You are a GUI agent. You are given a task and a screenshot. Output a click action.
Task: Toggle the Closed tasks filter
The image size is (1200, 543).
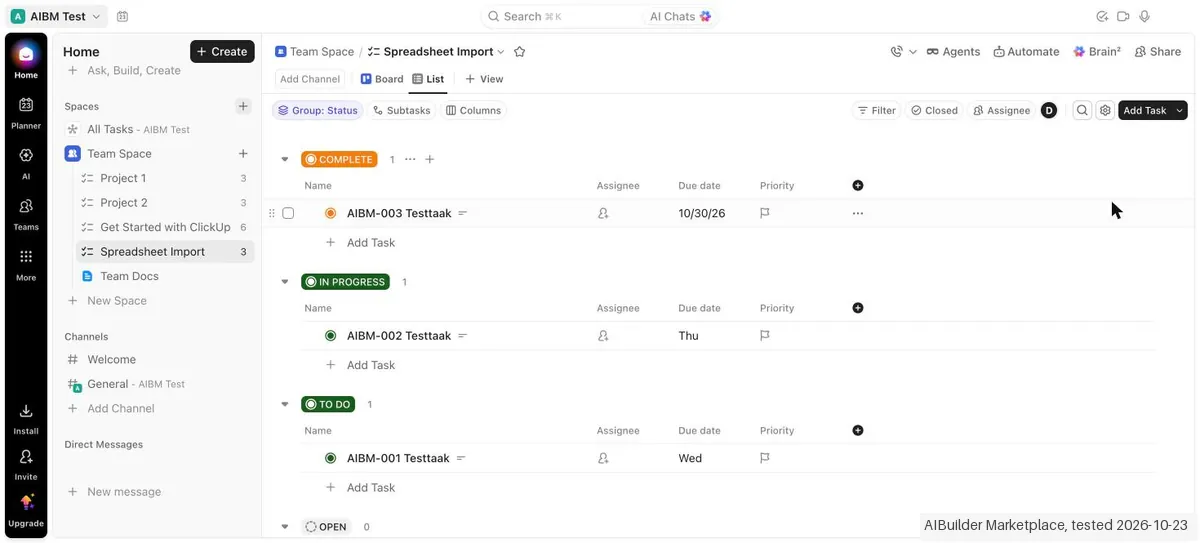tap(934, 110)
